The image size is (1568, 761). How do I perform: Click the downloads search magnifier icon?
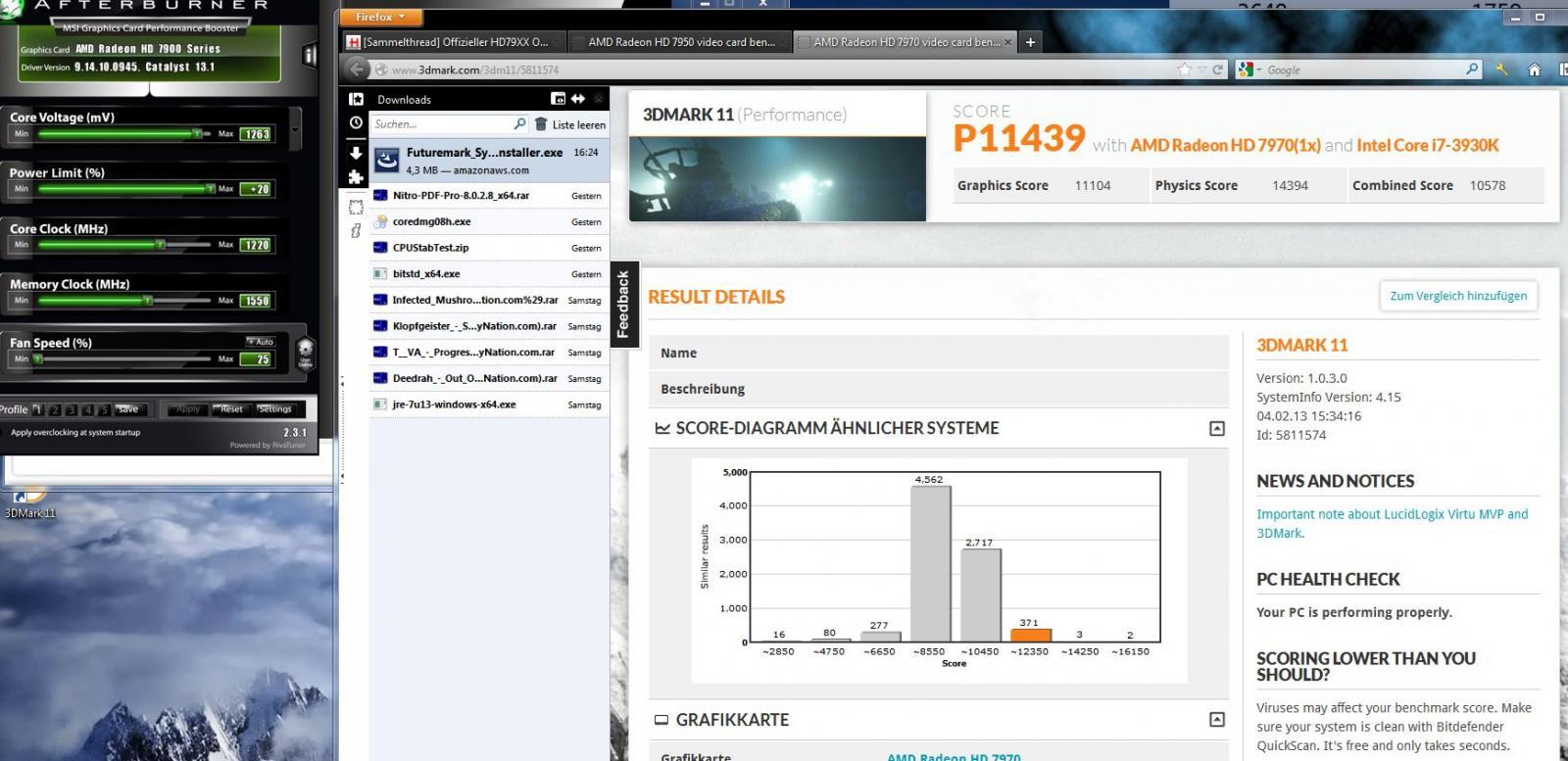[519, 123]
